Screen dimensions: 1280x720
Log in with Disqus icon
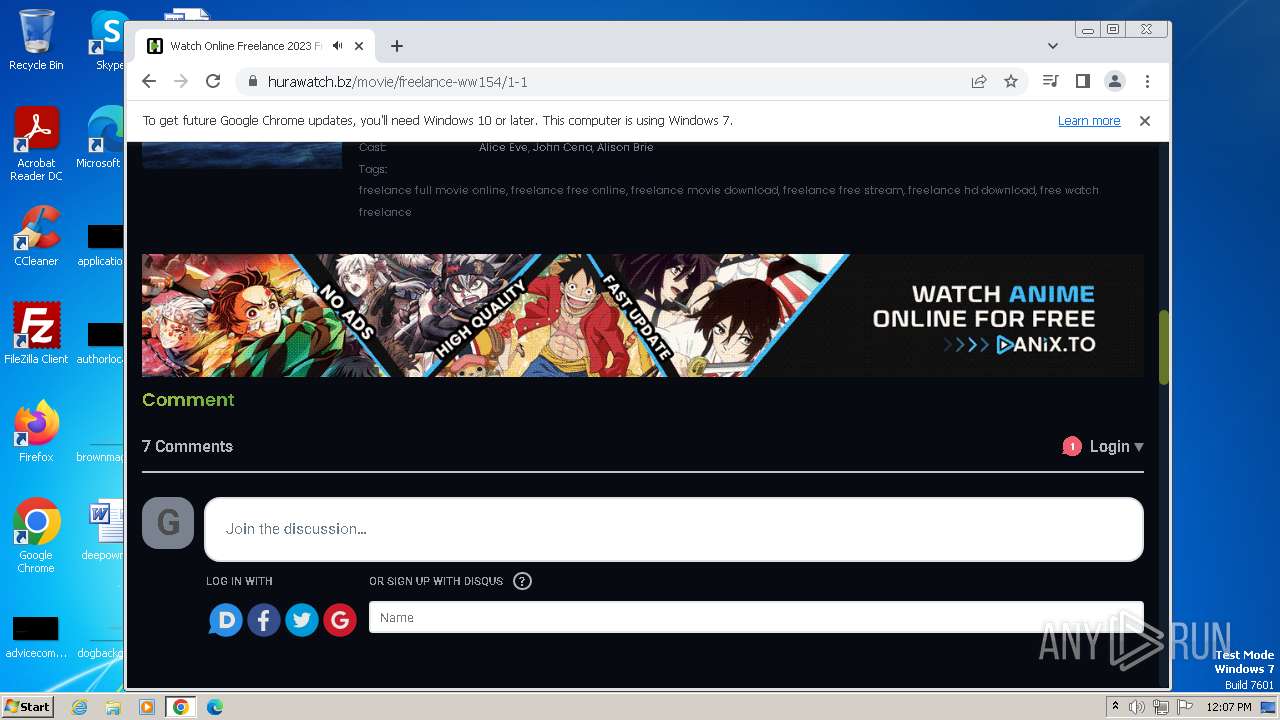point(226,620)
